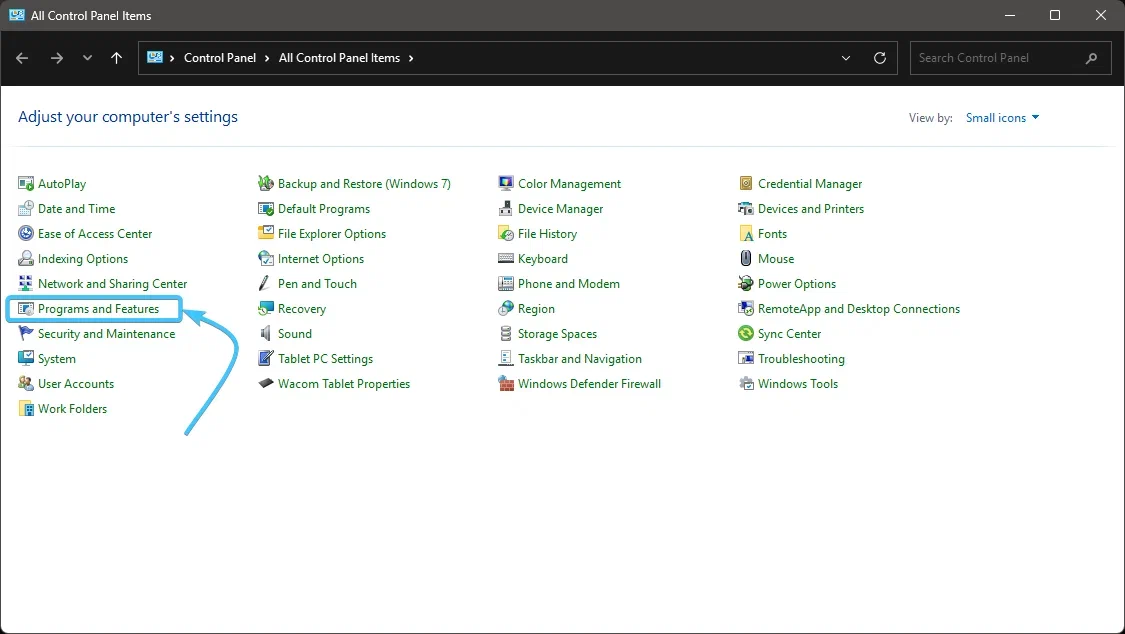Click the Windows Defender Firewall brick icon
Viewport: 1125px width, 634px height.
(x=506, y=384)
